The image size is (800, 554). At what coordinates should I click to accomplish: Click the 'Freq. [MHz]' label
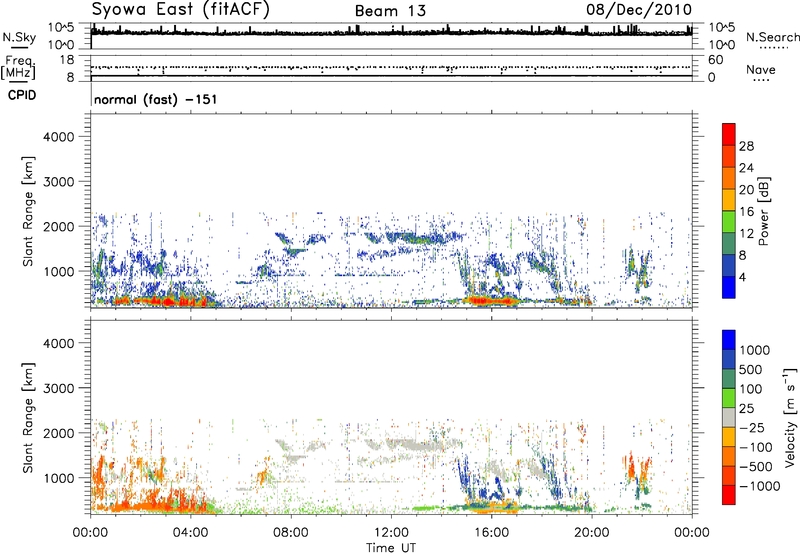coord(18,67)
